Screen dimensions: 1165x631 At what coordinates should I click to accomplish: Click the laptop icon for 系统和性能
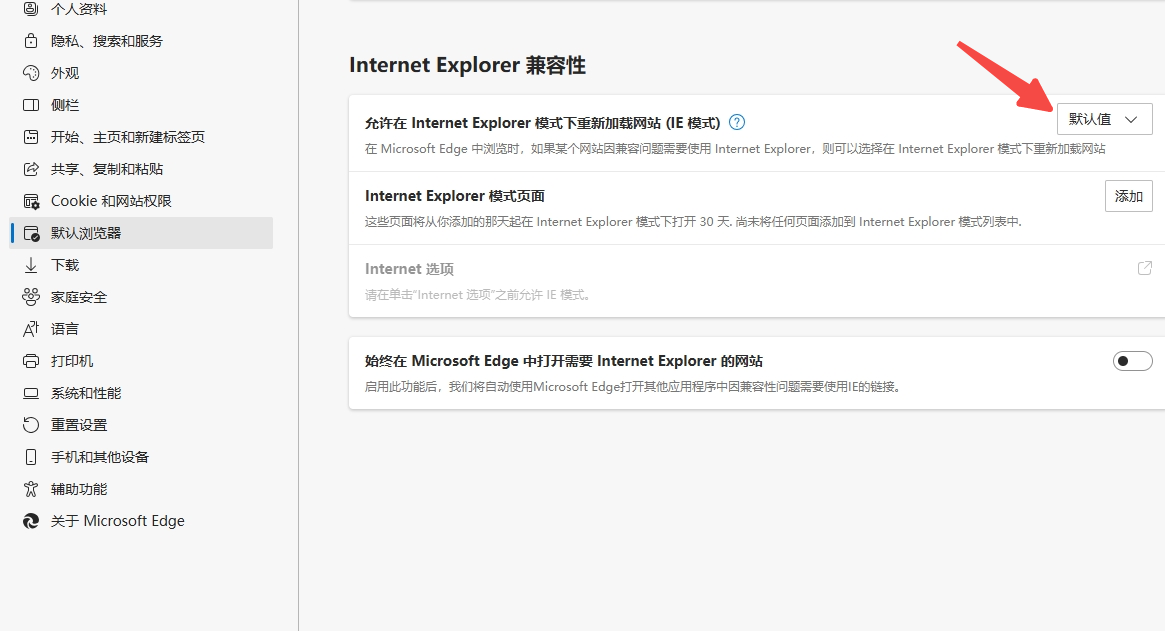point(30,393)
